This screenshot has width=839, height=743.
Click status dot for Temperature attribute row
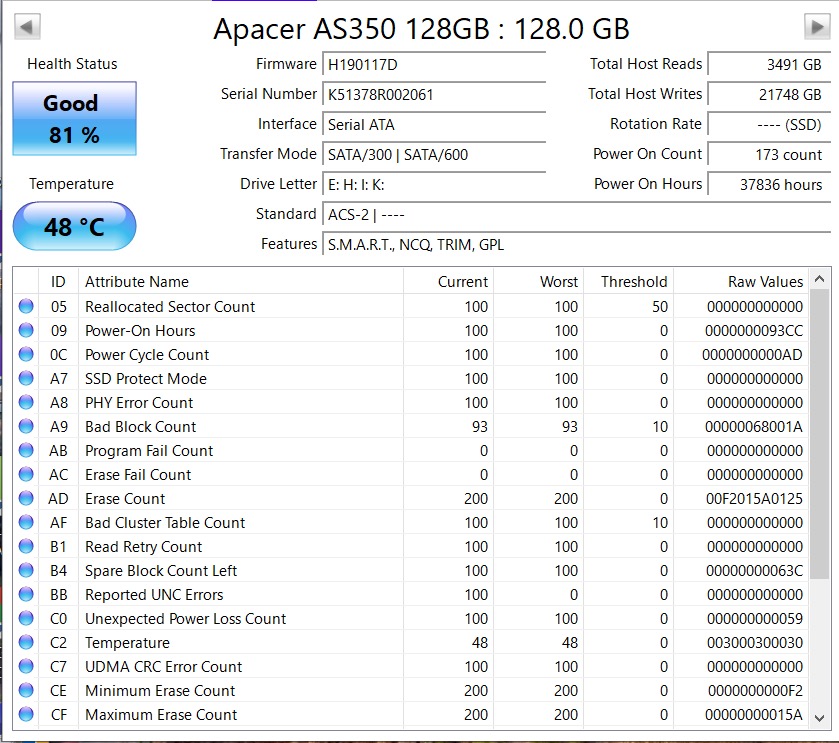coord(26,642)
